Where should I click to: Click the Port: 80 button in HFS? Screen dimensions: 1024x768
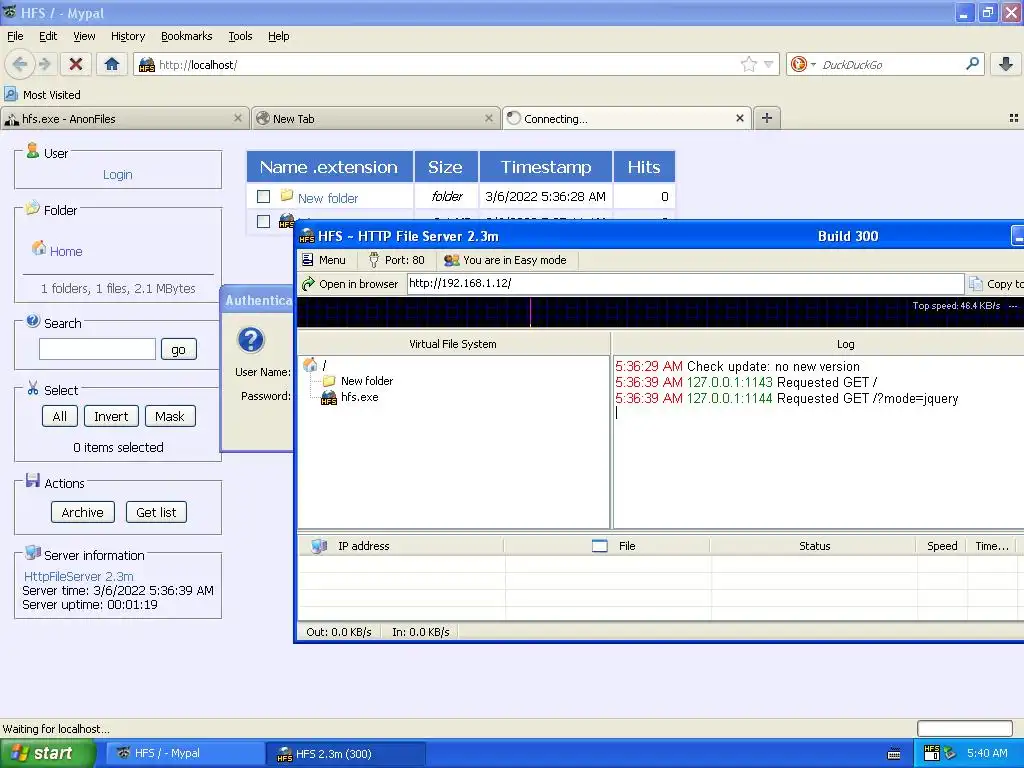click(396, 260)
